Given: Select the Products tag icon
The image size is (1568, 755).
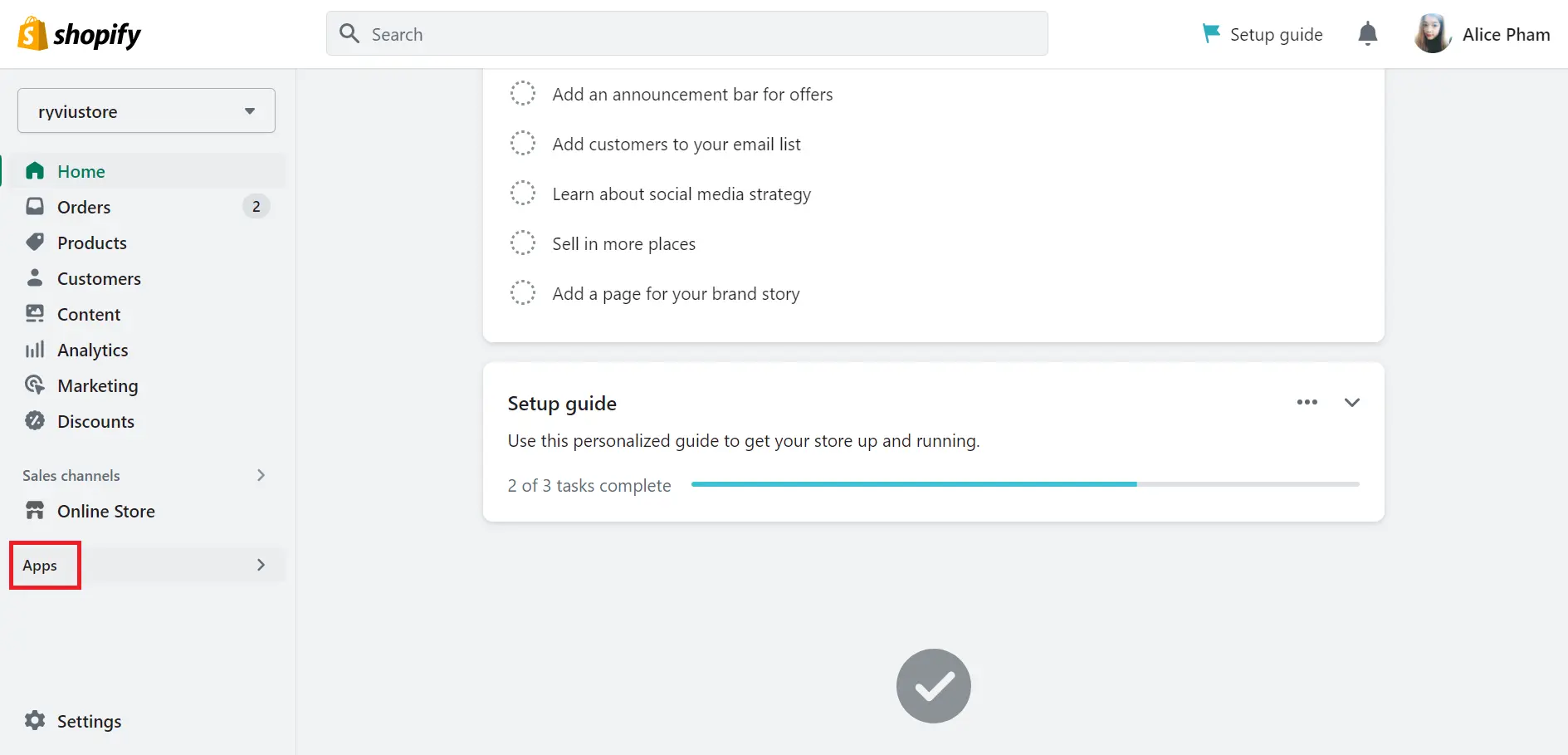Looking at the screenshot, I should click(35, 243).
